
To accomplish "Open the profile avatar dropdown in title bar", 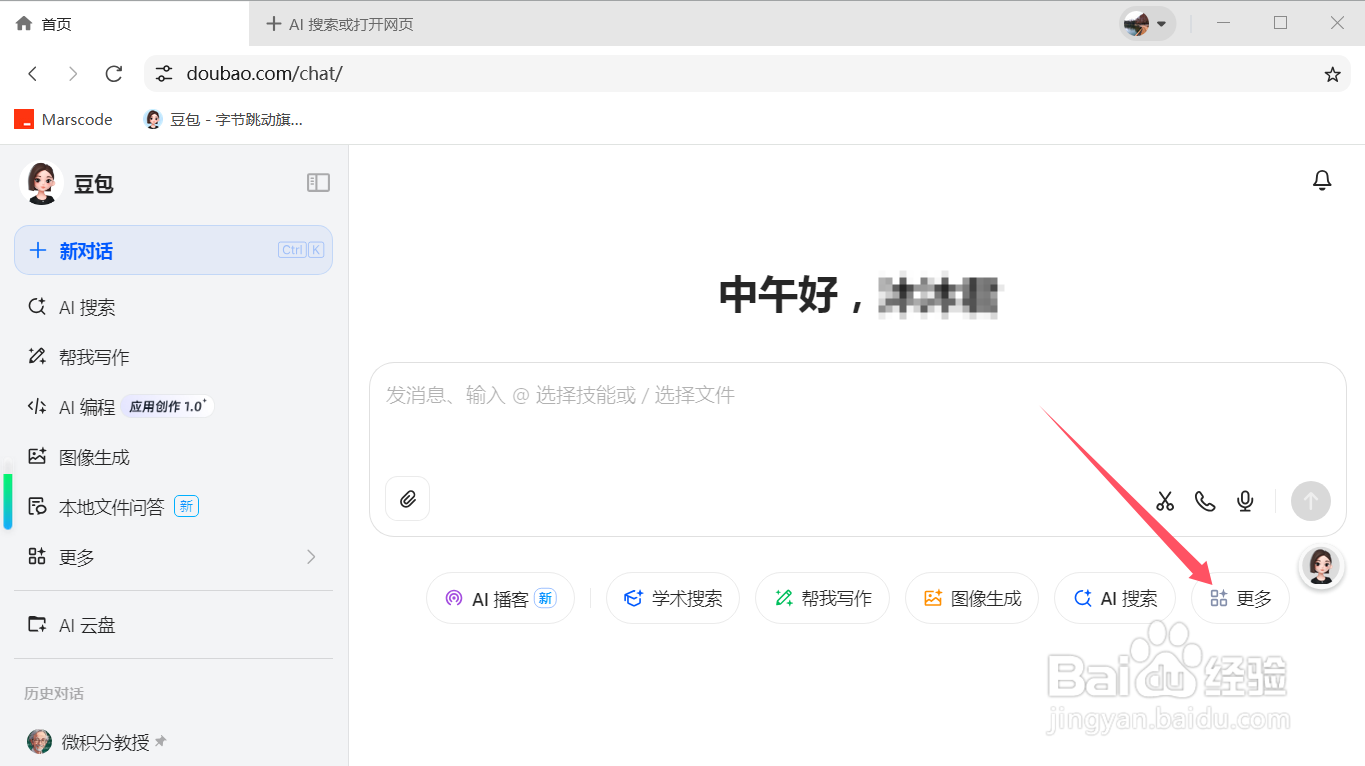I will tap(1147, 23).
